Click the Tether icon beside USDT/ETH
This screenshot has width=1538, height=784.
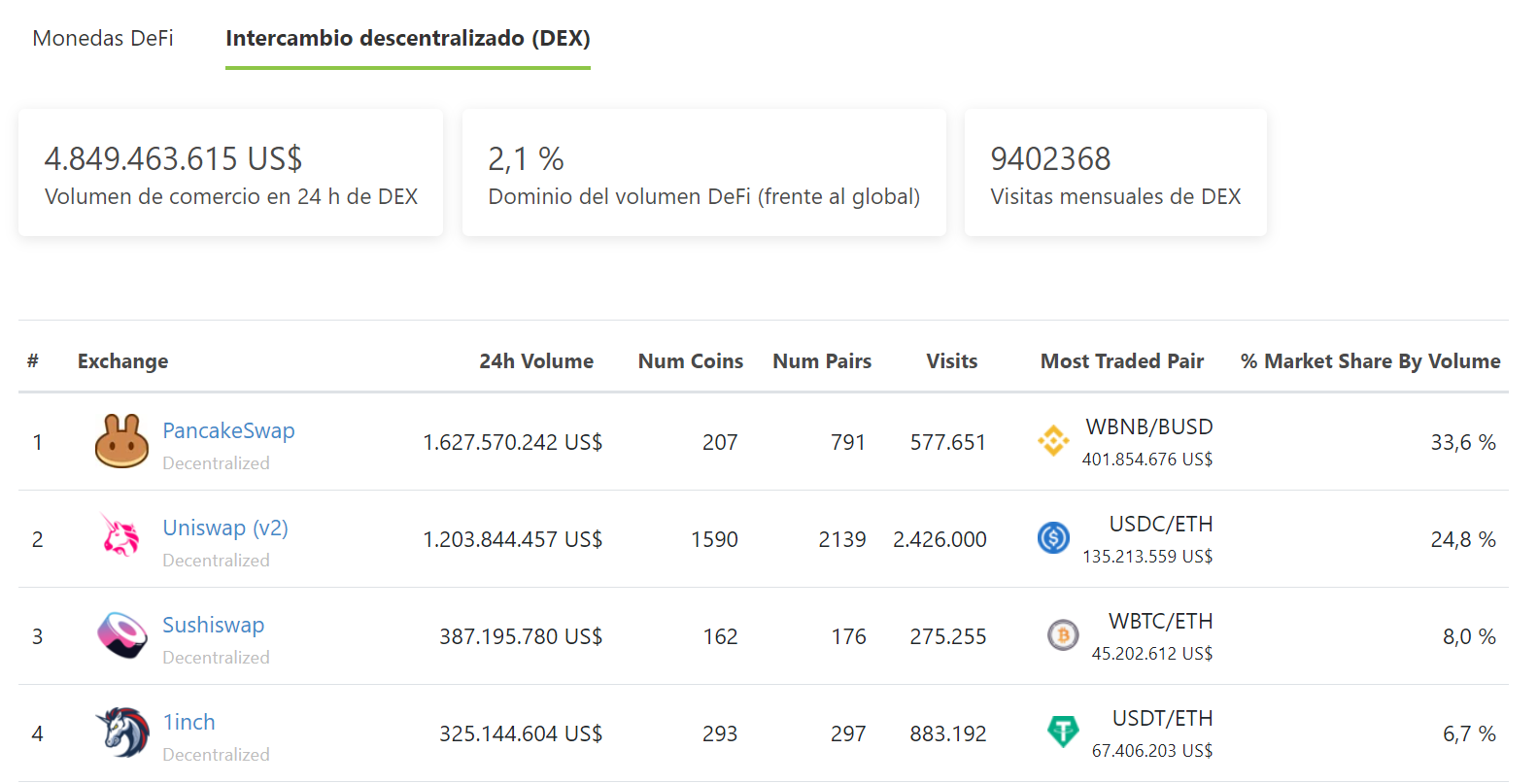(1063, 731)
